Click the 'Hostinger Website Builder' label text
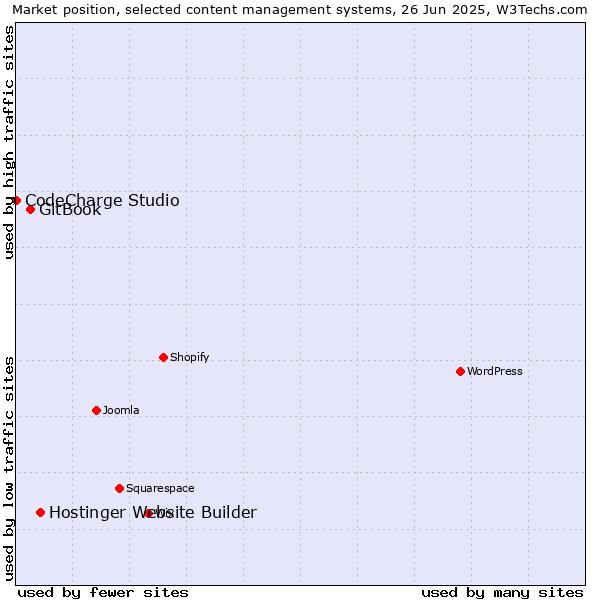600x600 pixels. 153,513
